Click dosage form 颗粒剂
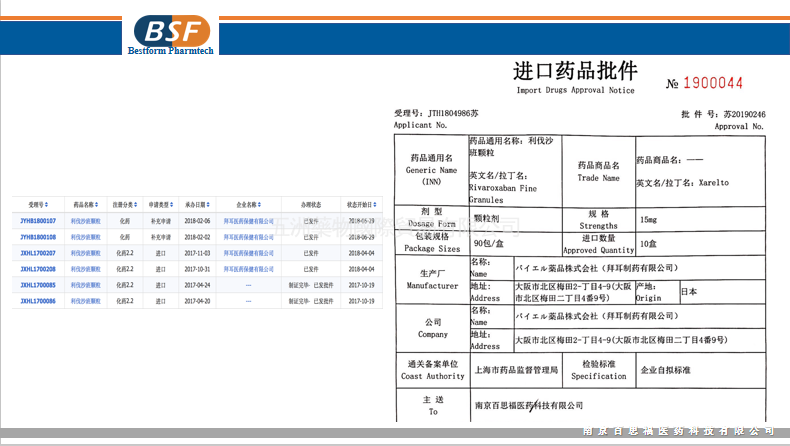This screenshot has width=790, height=446. pyautogui.click(x=487, y=218)
